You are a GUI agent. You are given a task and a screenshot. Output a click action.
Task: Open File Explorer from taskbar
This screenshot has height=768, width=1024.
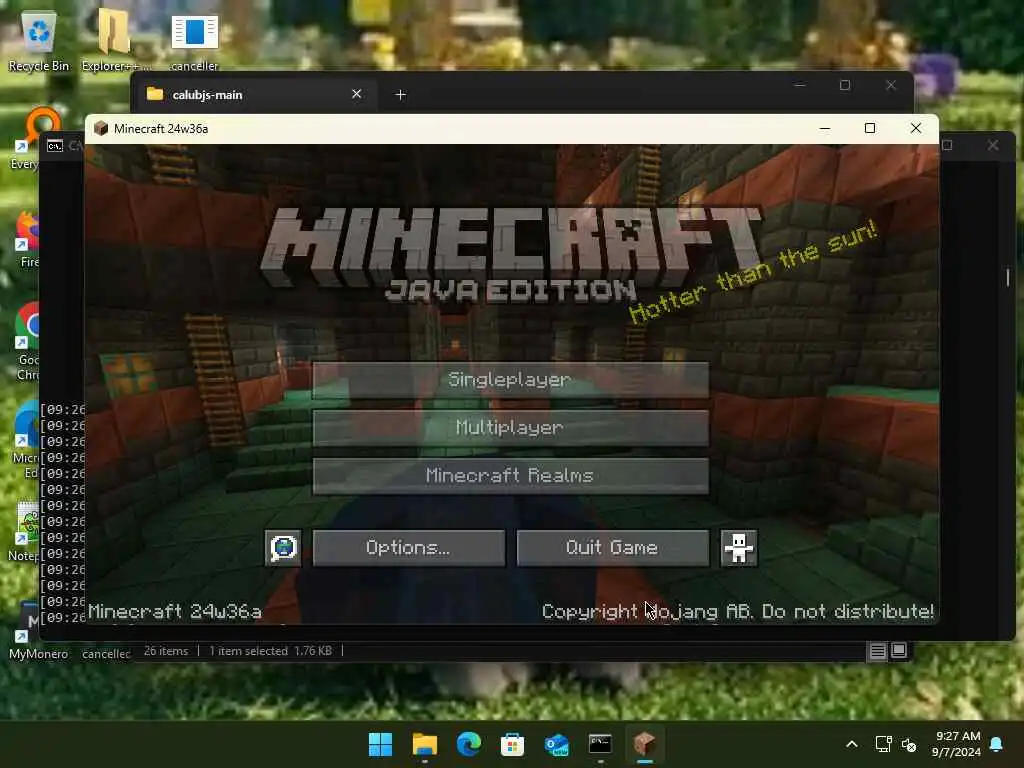pos(424,744)
